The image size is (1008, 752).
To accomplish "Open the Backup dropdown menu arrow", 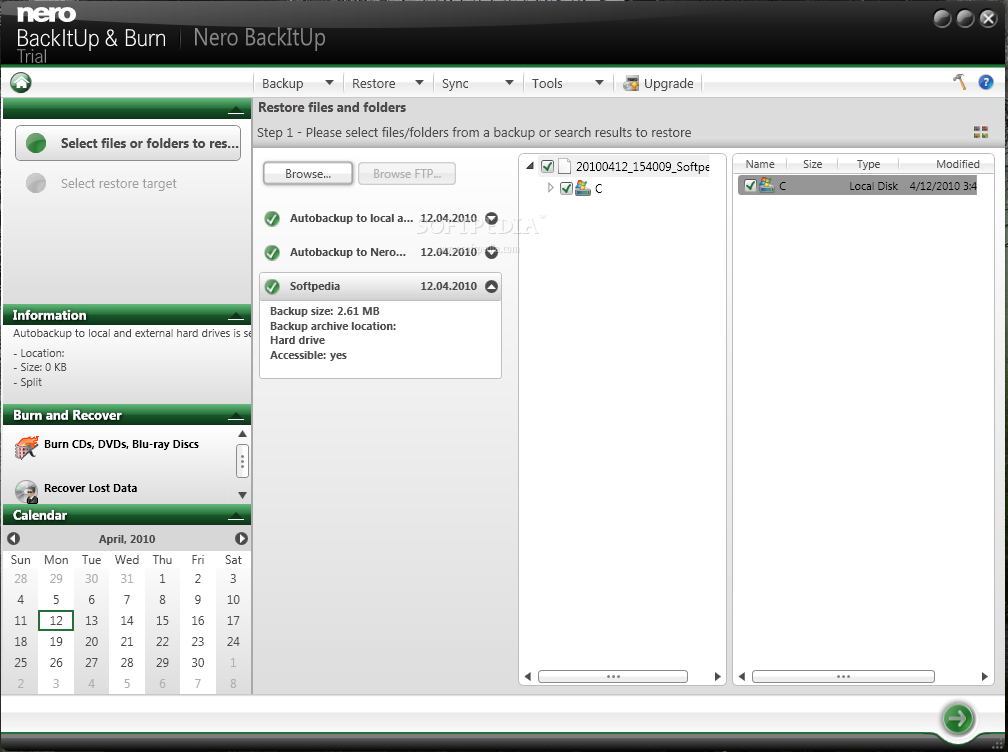I will point(329,82).
